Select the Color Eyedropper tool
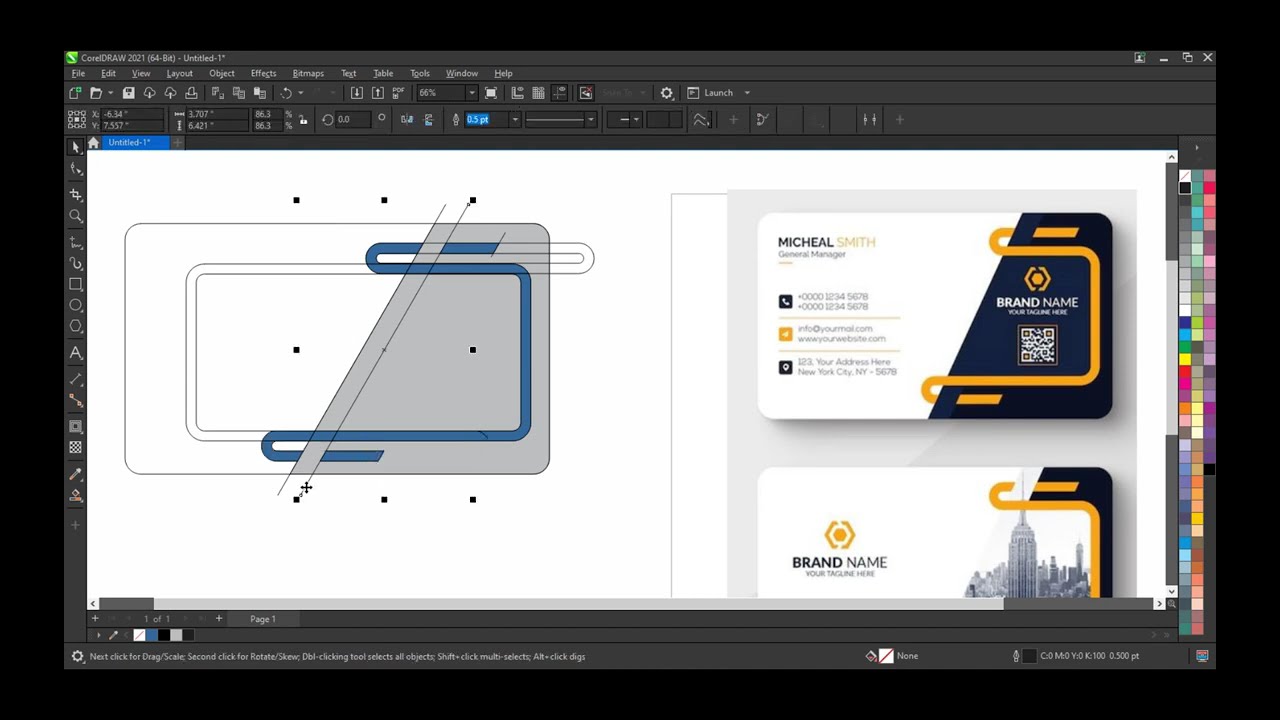 pyautogui.click(x=76, y=474)
